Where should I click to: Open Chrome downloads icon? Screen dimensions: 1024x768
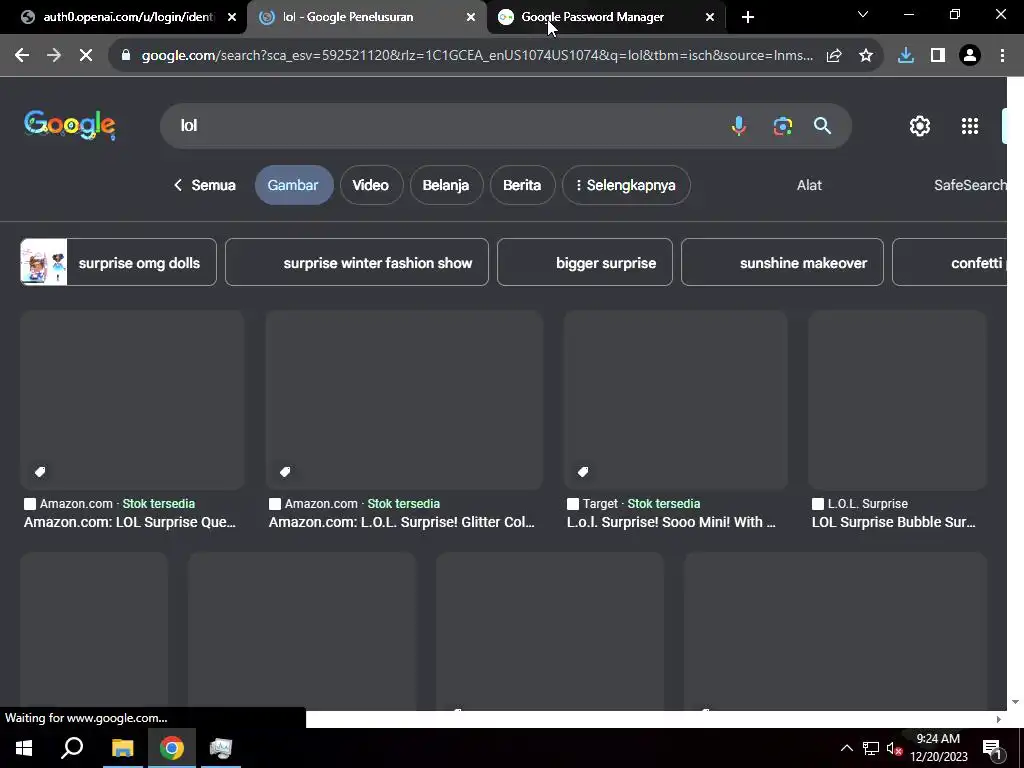click(906, 56)
